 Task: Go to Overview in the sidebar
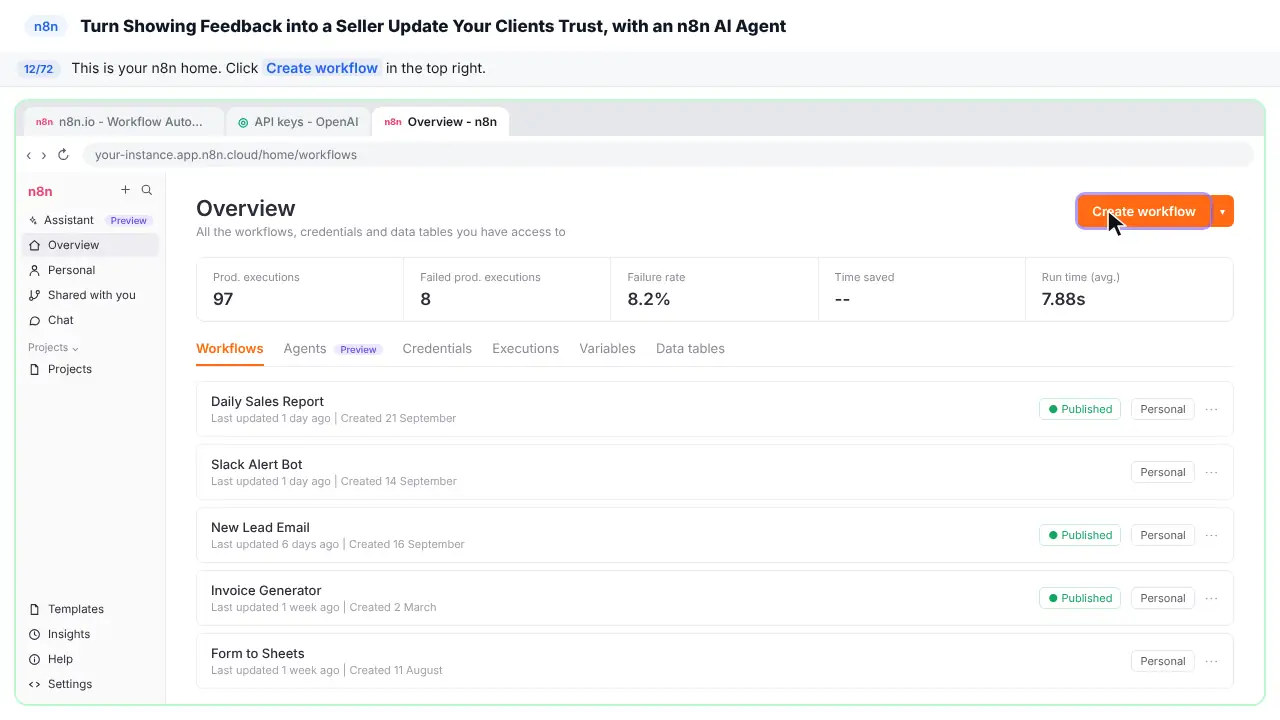91,245
